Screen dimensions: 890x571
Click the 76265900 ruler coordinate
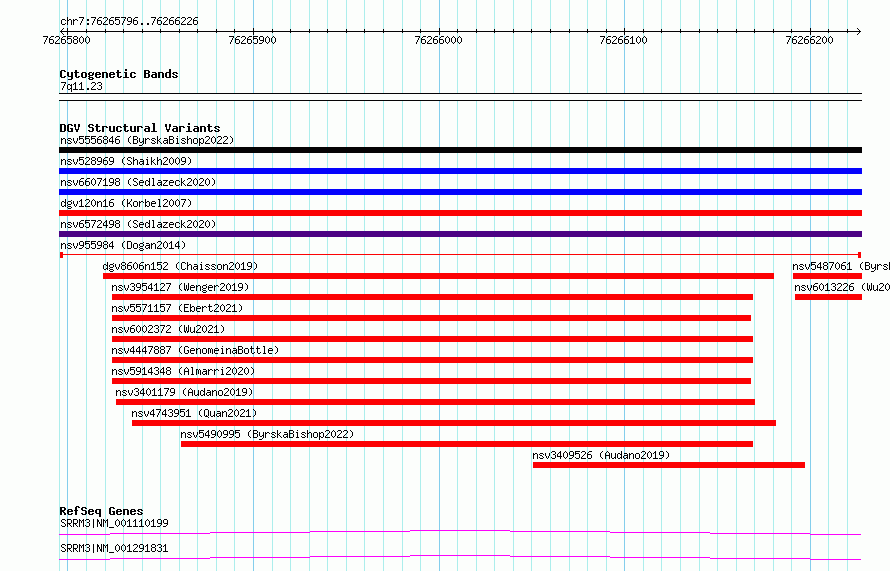coord(253,40)
